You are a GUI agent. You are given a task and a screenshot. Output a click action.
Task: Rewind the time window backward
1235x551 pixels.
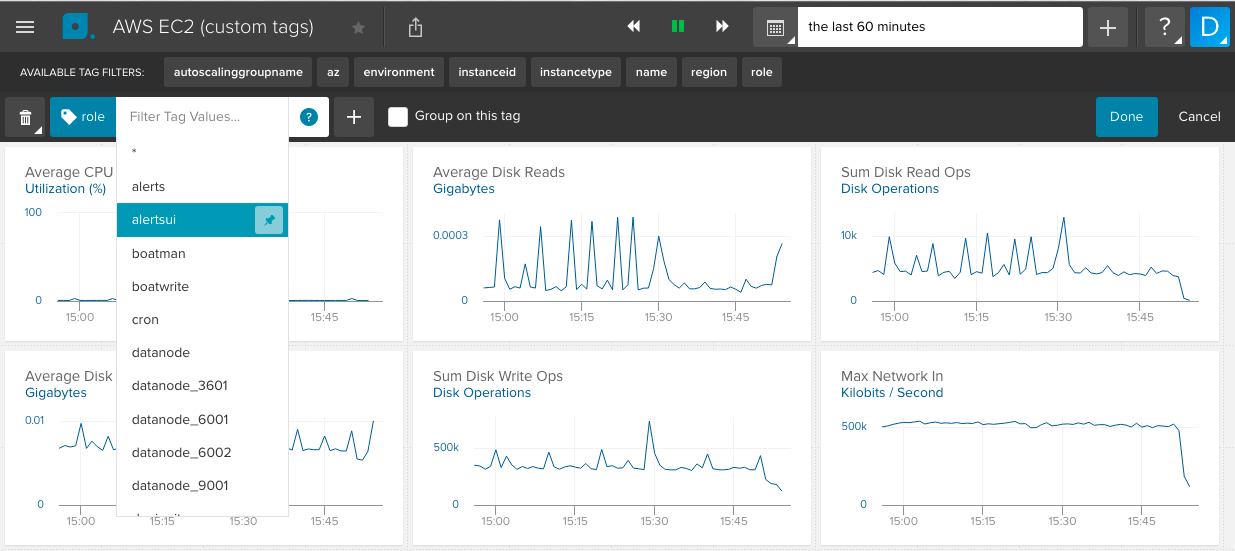[x=633, y=27]
